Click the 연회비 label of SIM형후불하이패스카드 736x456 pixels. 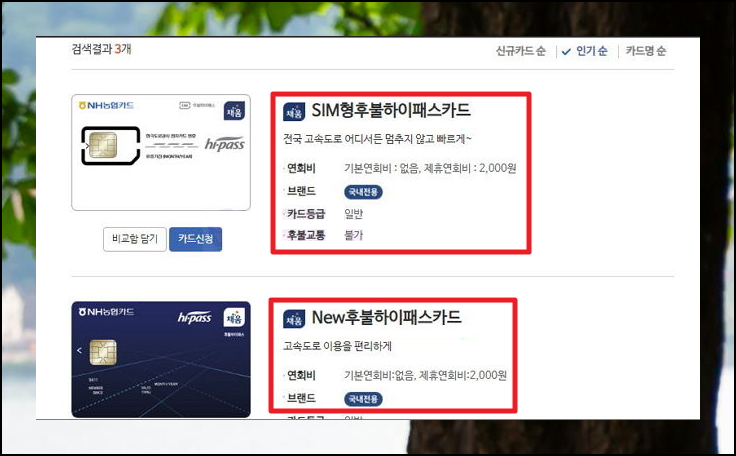(x=301, y=168)
